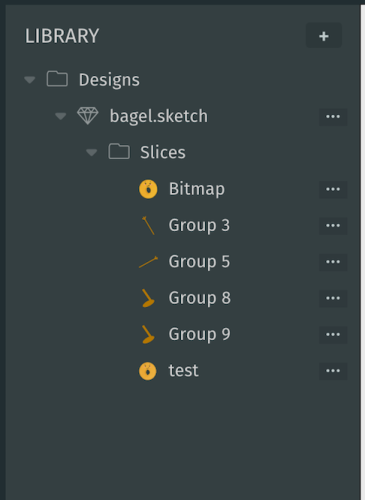Click the Bitmap bagel thumbnail
365x500 pixels.
click(x=148, y=189)
